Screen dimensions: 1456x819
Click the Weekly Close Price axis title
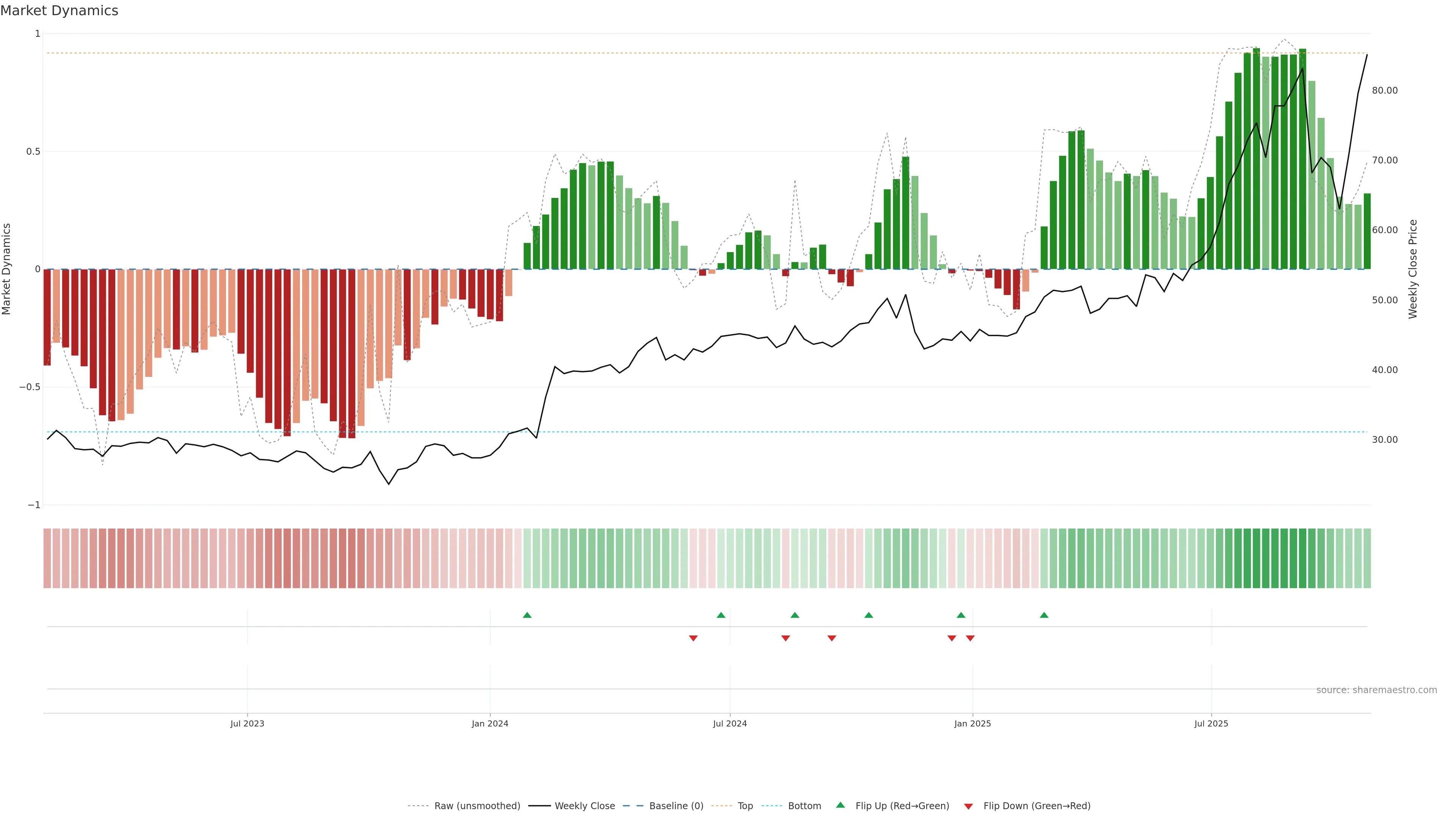point(1412,269)
